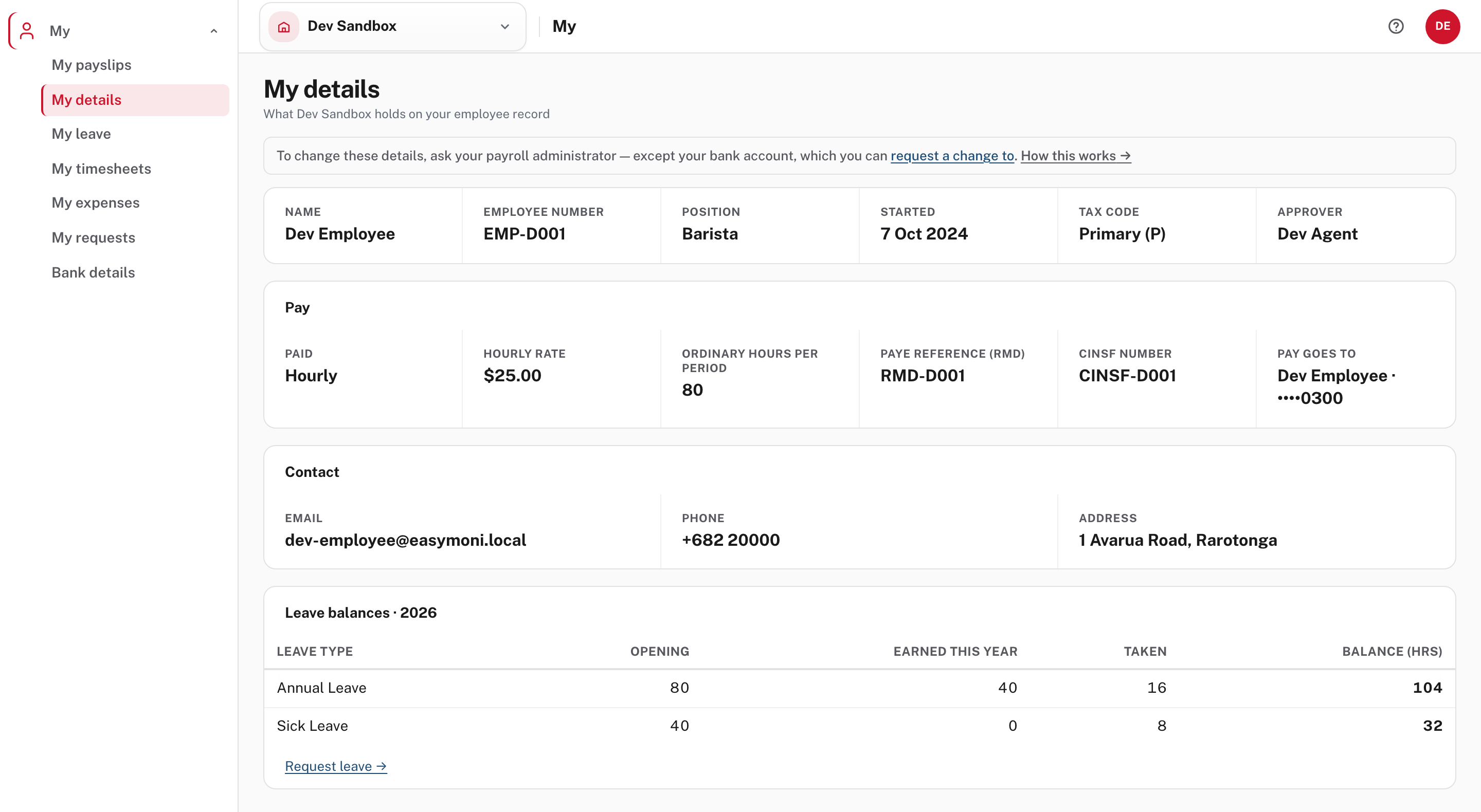
Task: Click the position value Barista
Action: tap(710, 234)
